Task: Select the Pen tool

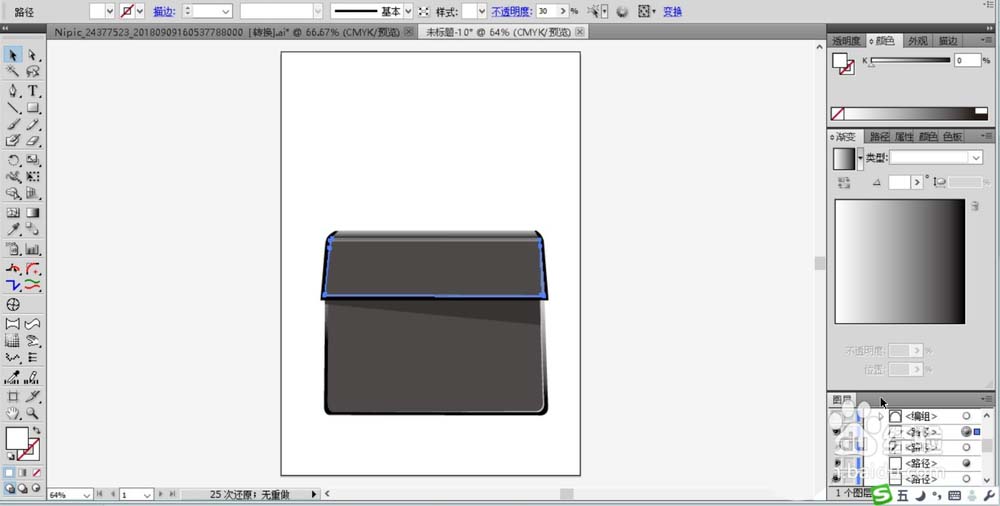Action: tap(12, 91)
